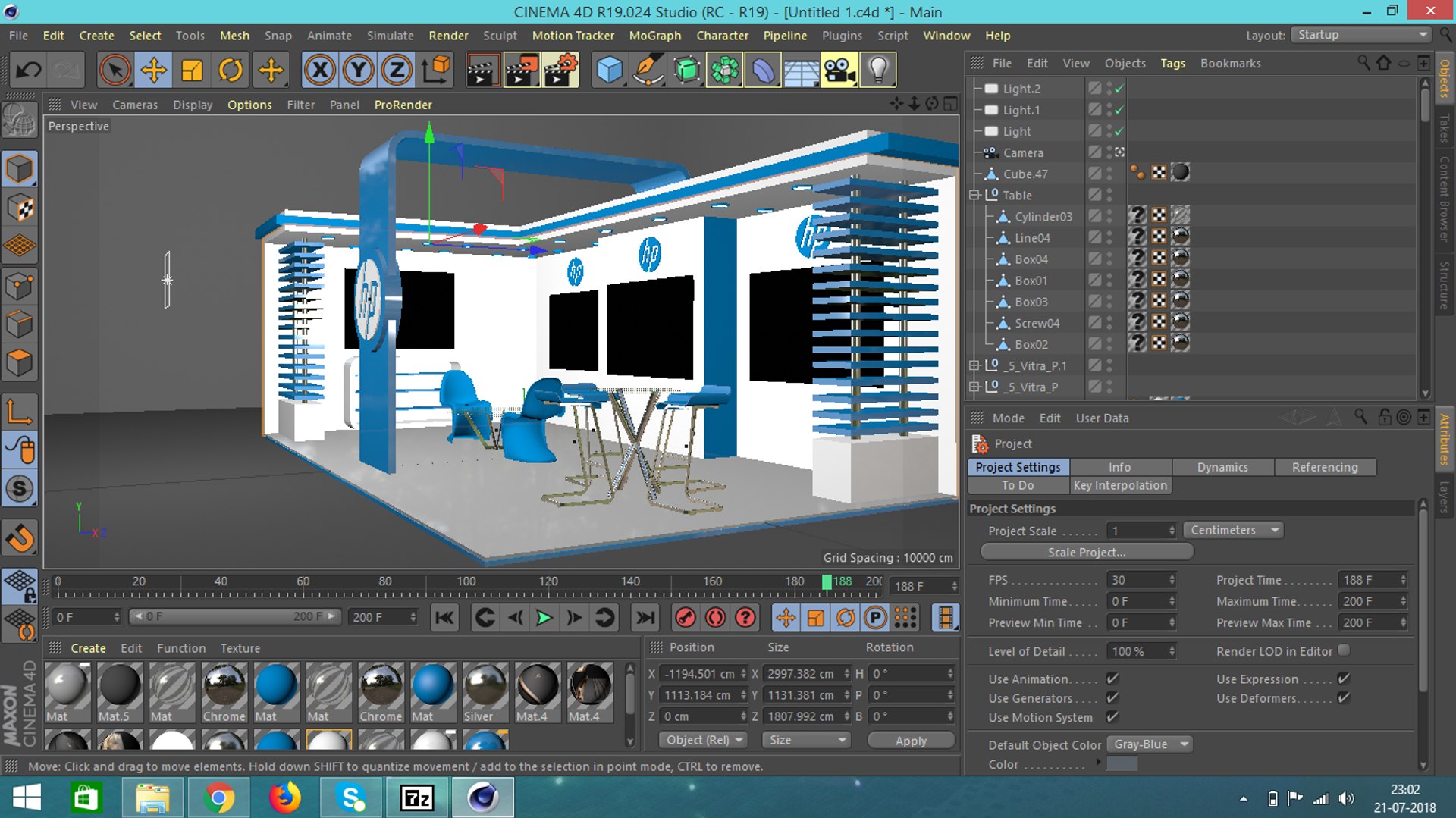Click Go to Start of animation
The height and width of the screenshot is (818, 1456).
point(444,618)
